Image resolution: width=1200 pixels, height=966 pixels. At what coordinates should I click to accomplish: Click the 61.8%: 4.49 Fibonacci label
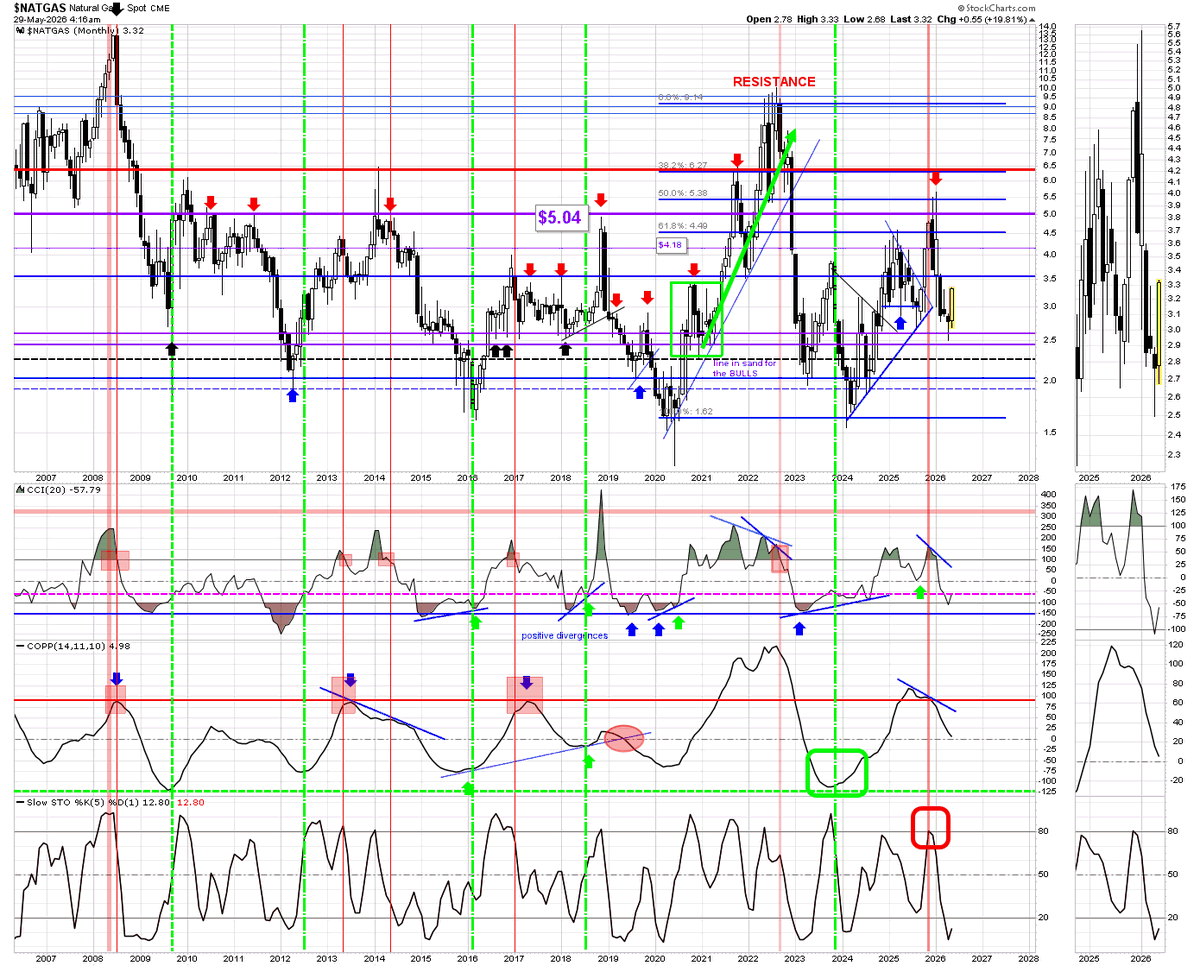[x=681, y=226]
